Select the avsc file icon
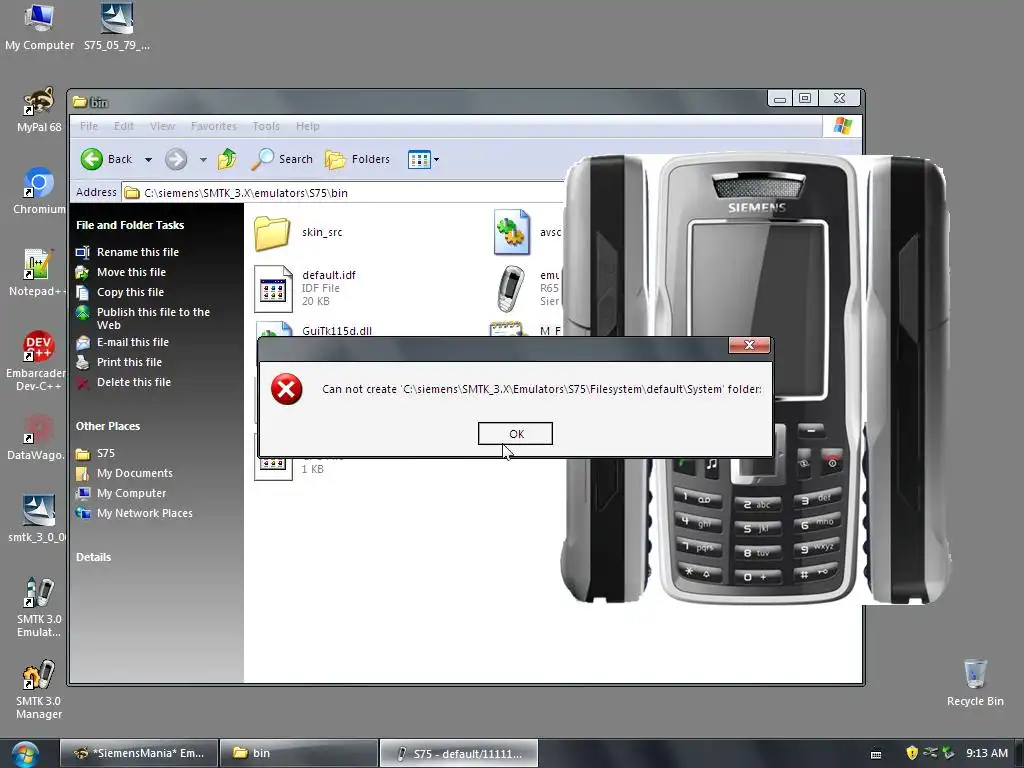Screen dimensions: 1024x768 512,232
